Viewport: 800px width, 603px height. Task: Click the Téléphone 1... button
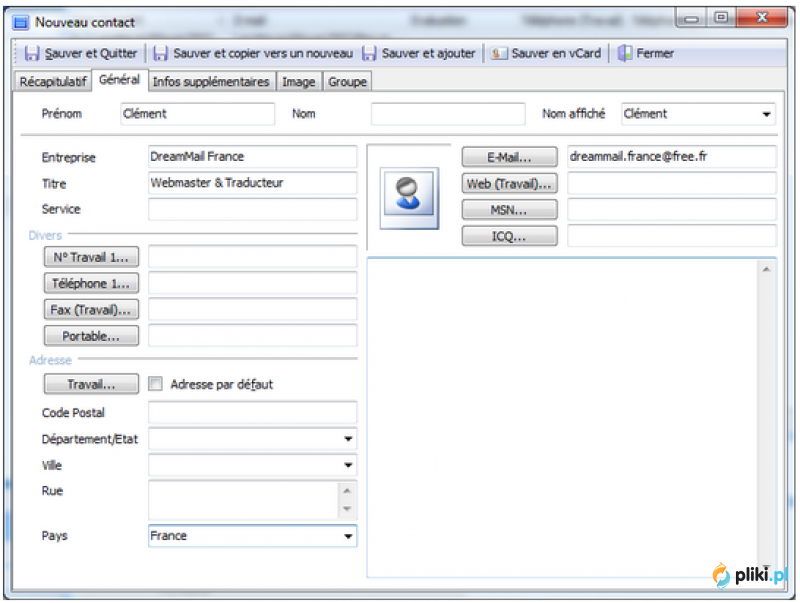pyautogui.click(x=91, y=284)
